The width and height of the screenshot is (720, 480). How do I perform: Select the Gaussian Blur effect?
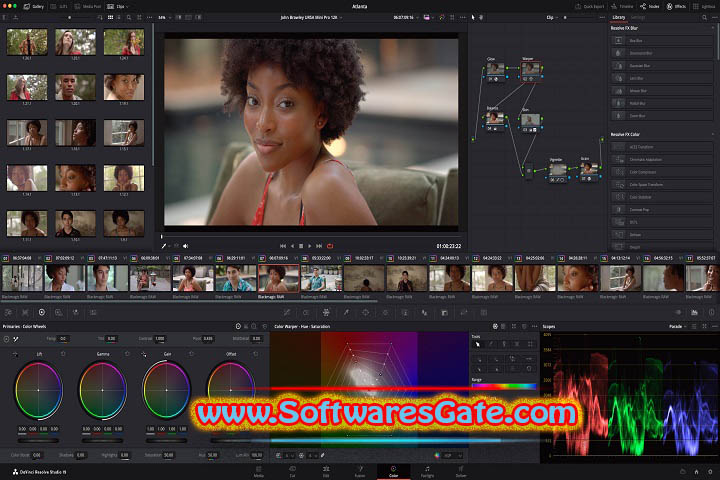[662, 66]
